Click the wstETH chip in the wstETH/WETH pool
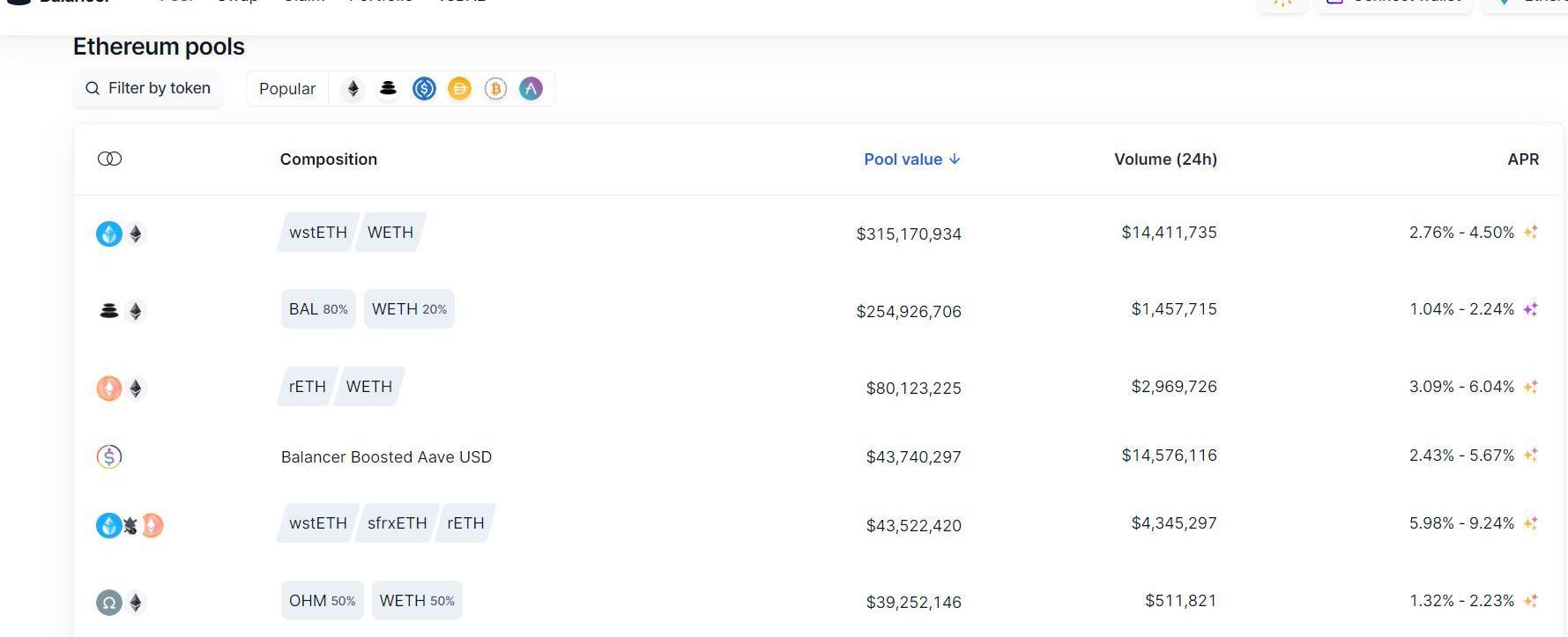Image resolution: width=1568 pixels, height=637 pixels. pyautogui.click(x=317, y=233)
